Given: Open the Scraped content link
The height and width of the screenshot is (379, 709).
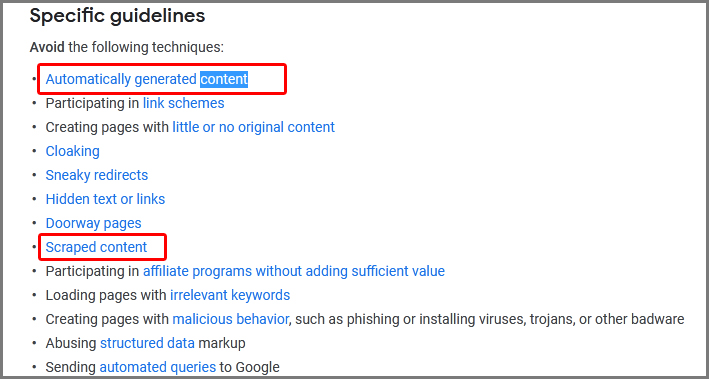Looking at the screenshot, I should (96, 247).
